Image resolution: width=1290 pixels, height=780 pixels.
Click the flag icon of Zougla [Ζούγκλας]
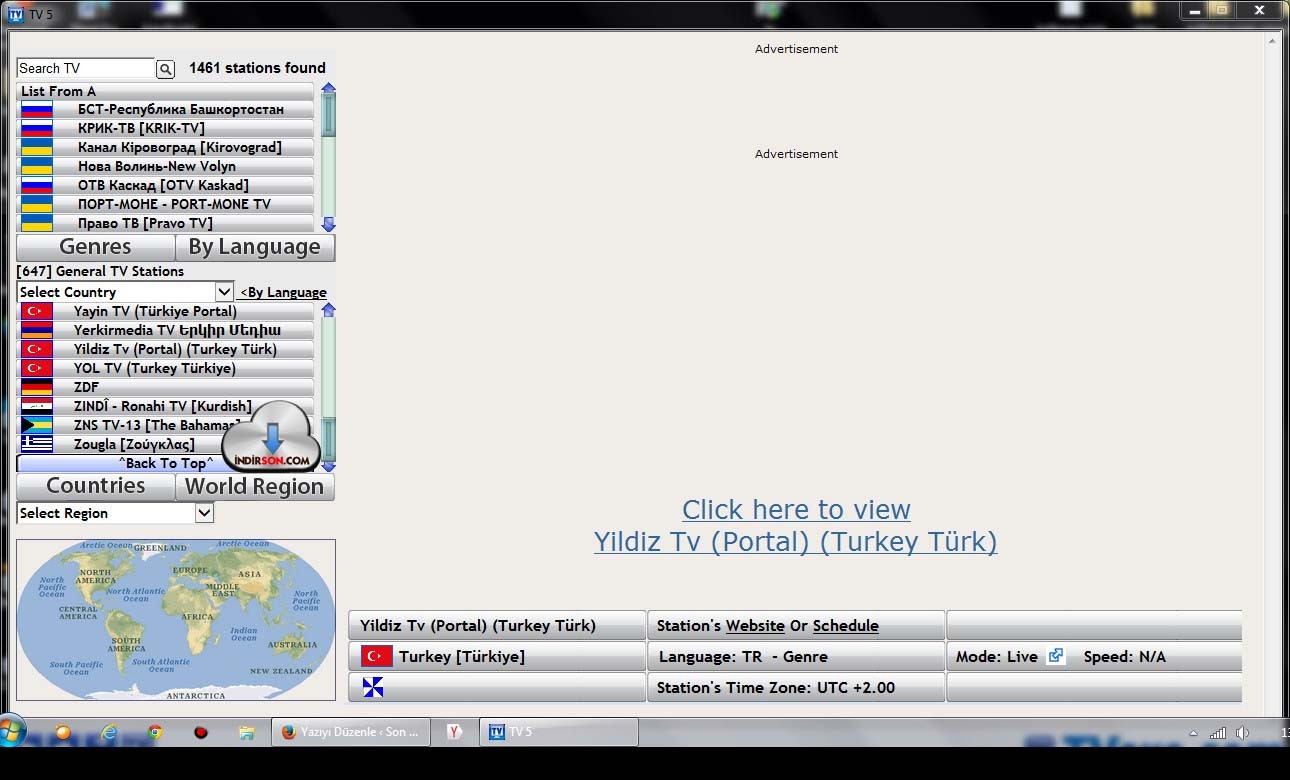37,444
